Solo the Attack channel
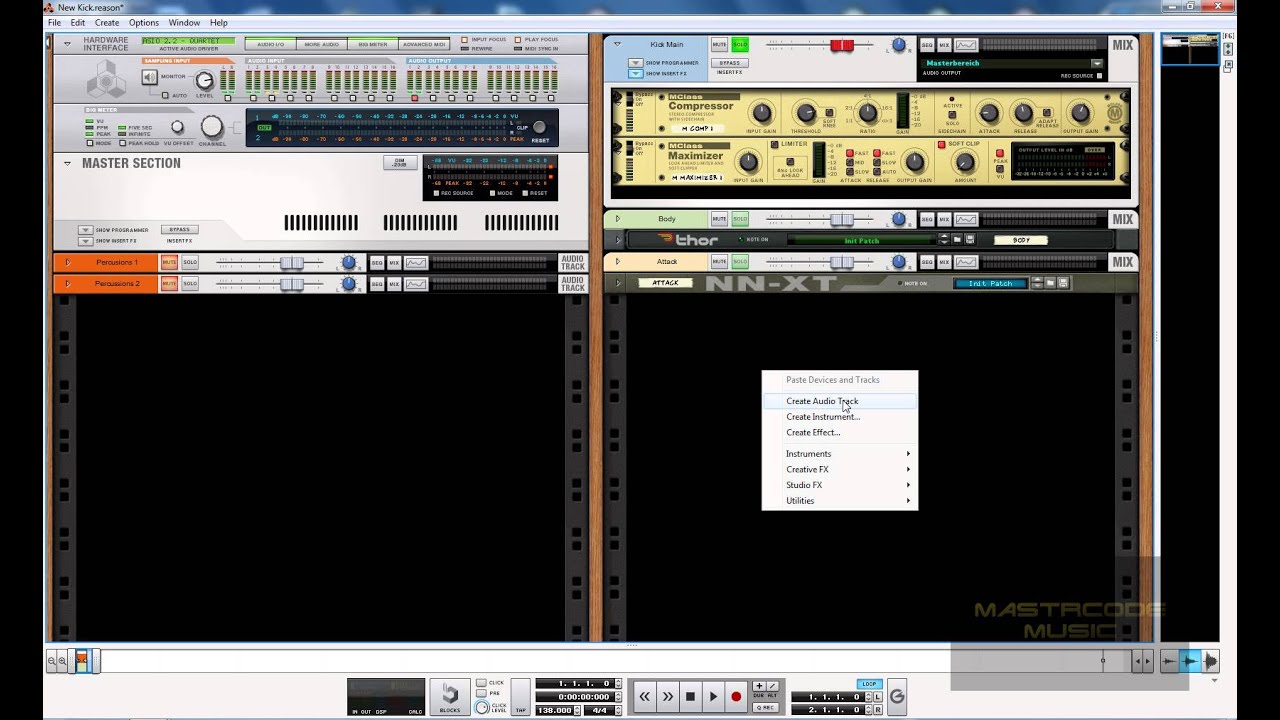This screenshot has width=1280, height=720. coord(740,262)
